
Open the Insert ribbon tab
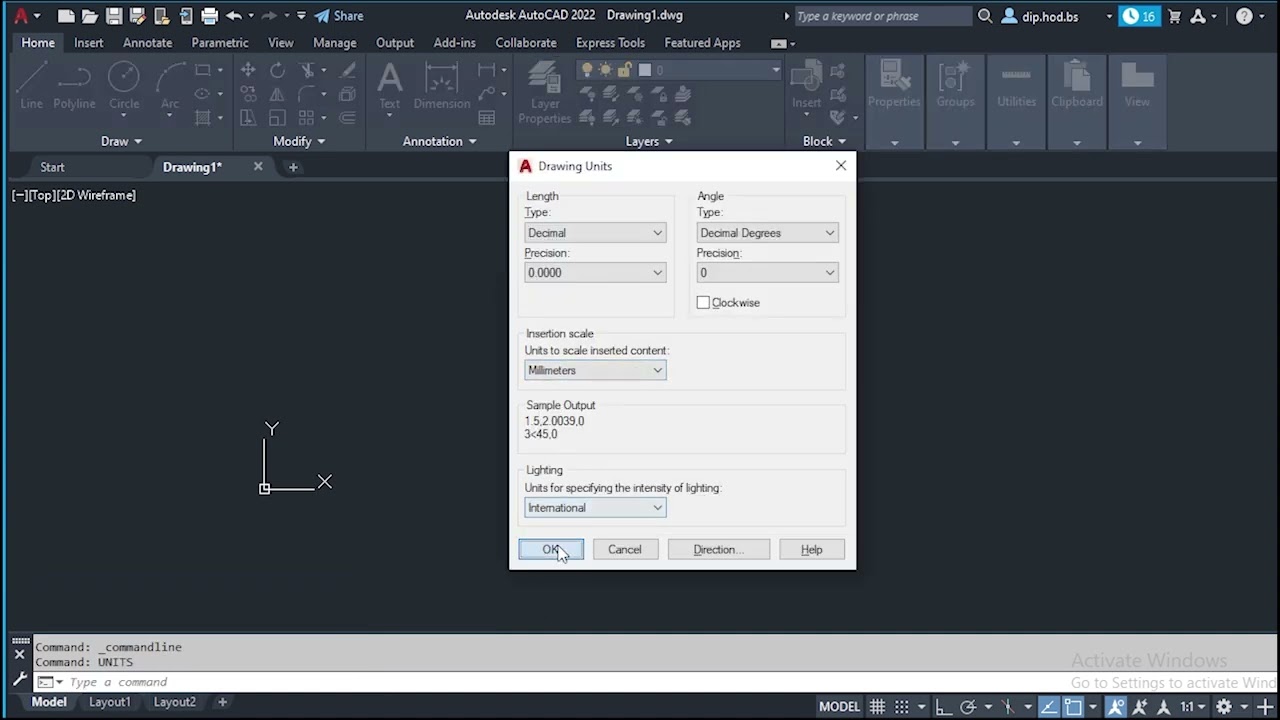(x=88, y=43)
